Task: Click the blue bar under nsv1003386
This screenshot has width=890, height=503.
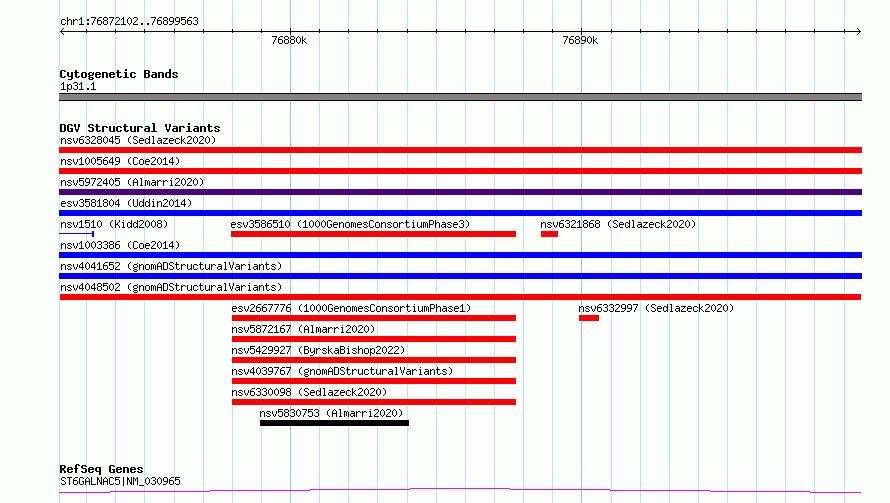Action: coord(460,255)
